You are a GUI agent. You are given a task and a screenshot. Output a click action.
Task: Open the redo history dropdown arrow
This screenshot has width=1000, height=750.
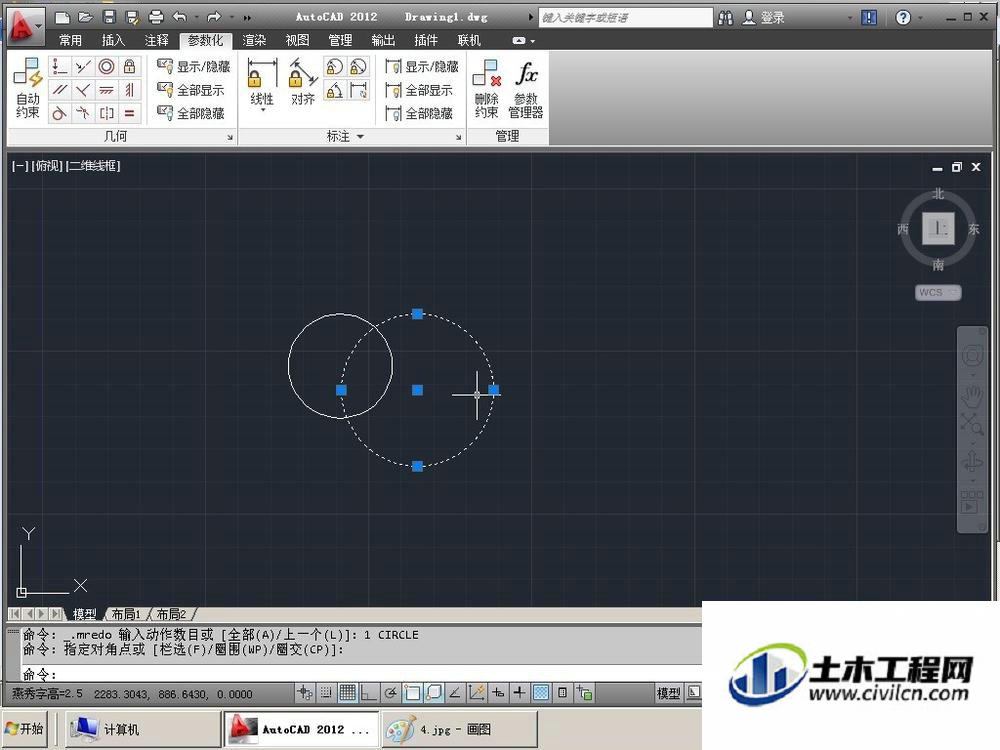(231, 17)
